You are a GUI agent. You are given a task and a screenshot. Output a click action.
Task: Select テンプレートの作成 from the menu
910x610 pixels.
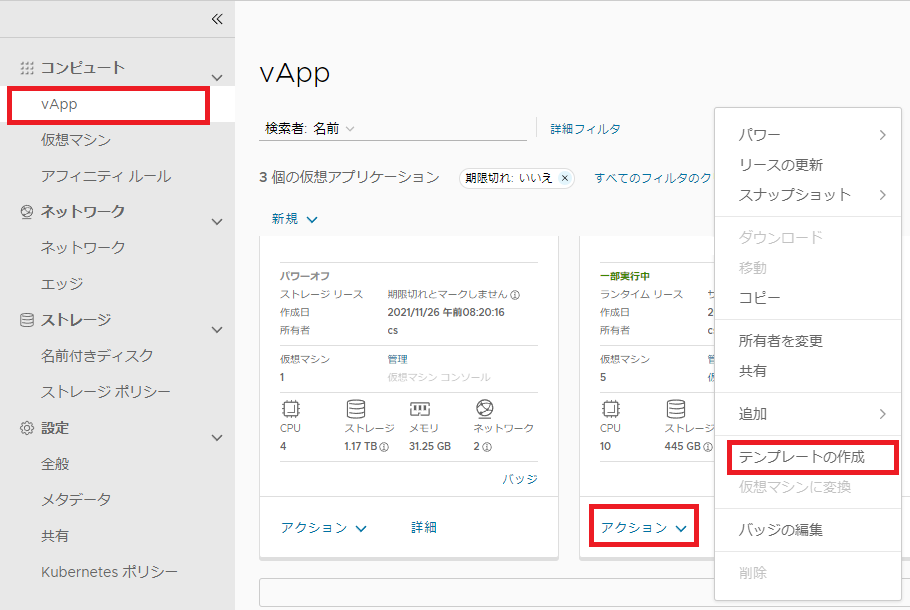tap(801, 457)
